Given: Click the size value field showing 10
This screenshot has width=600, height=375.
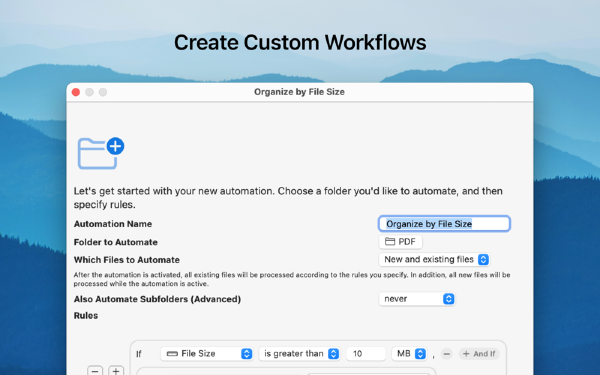Looking at the screenshot, I should click(366, 354).
